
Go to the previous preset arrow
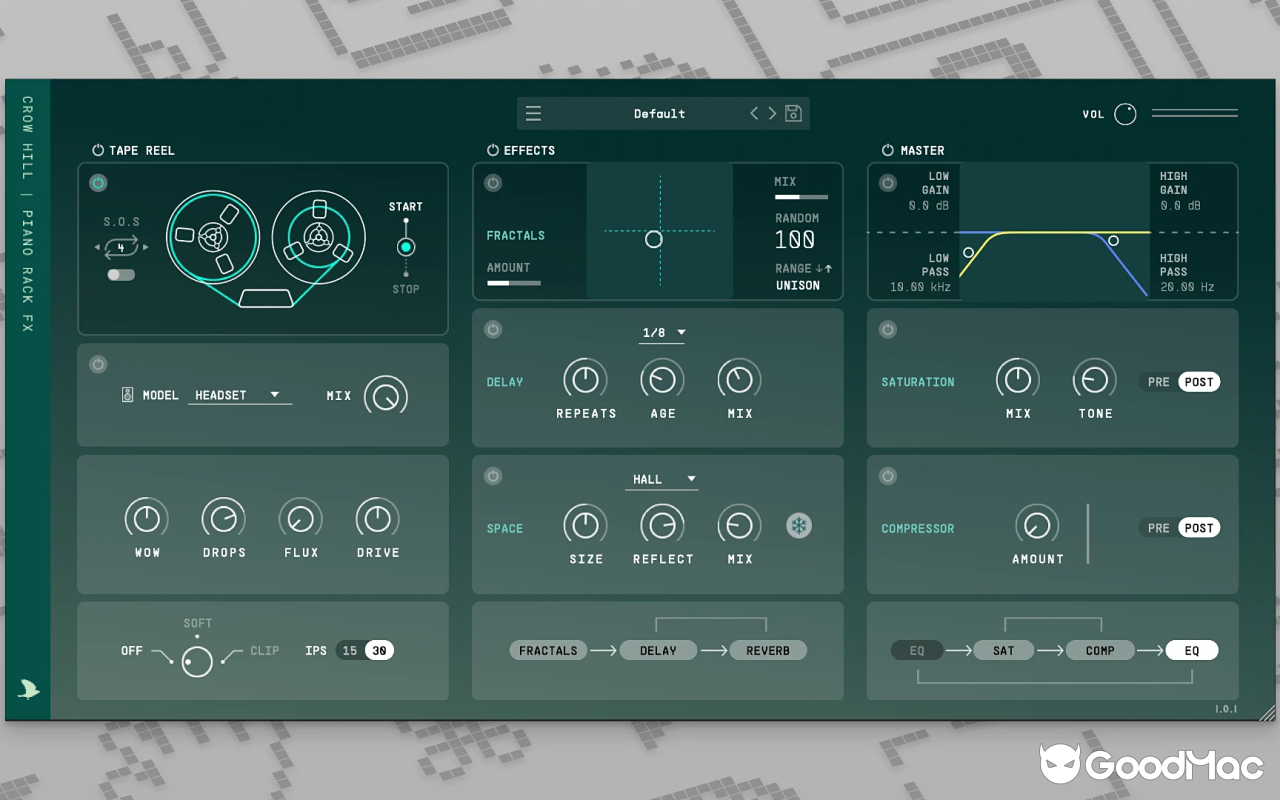pyautogui.click(x=754, y=114)
